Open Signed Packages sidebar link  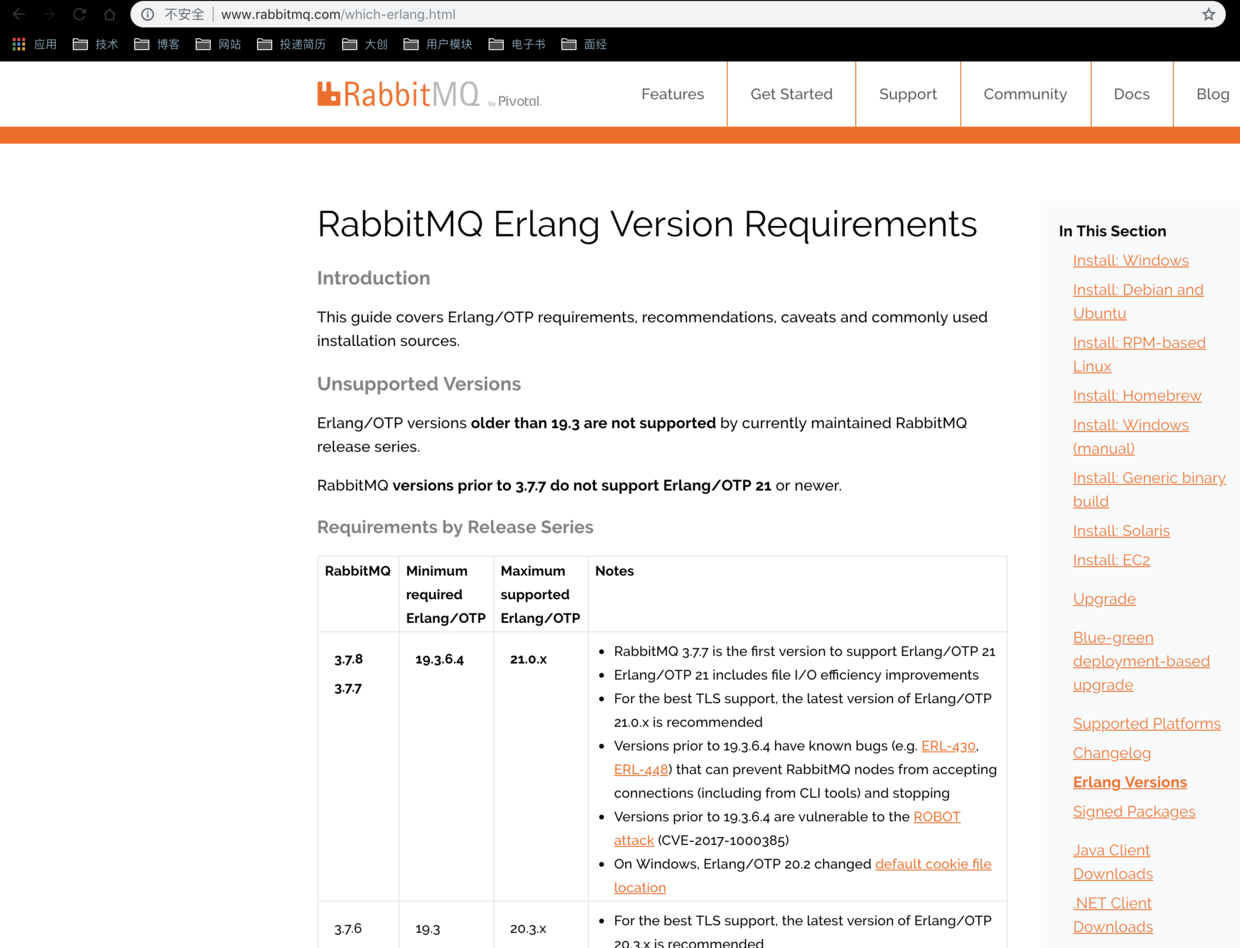1134,811
